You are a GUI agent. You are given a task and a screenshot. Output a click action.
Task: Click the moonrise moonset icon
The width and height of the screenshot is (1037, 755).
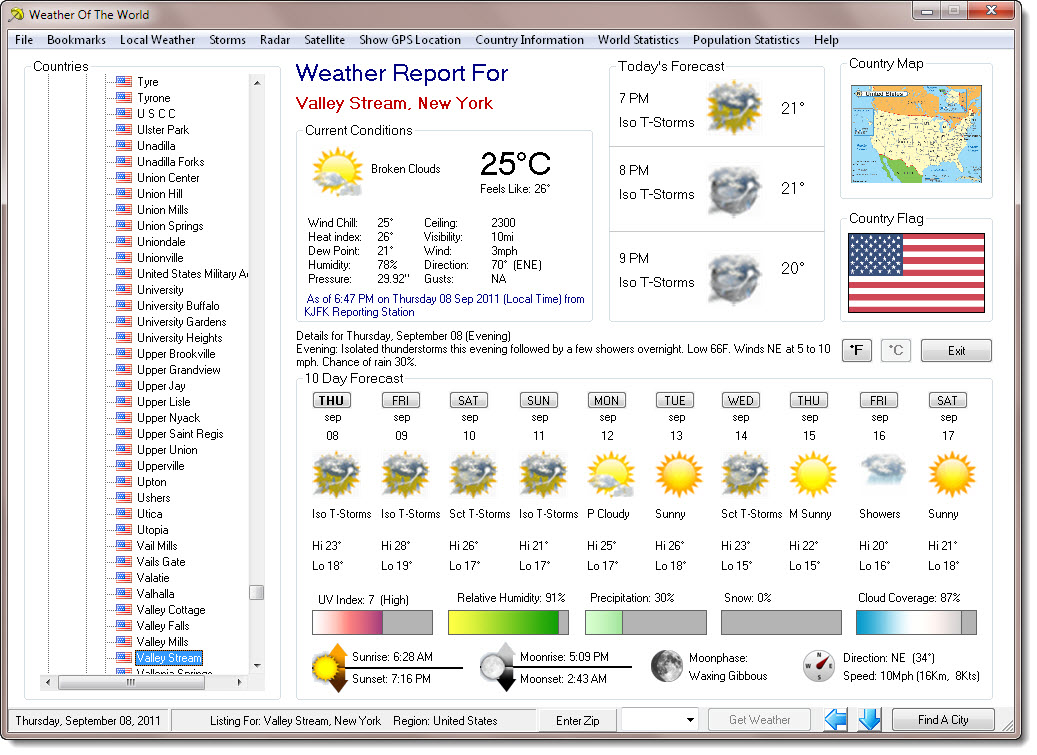coord(497,667)
